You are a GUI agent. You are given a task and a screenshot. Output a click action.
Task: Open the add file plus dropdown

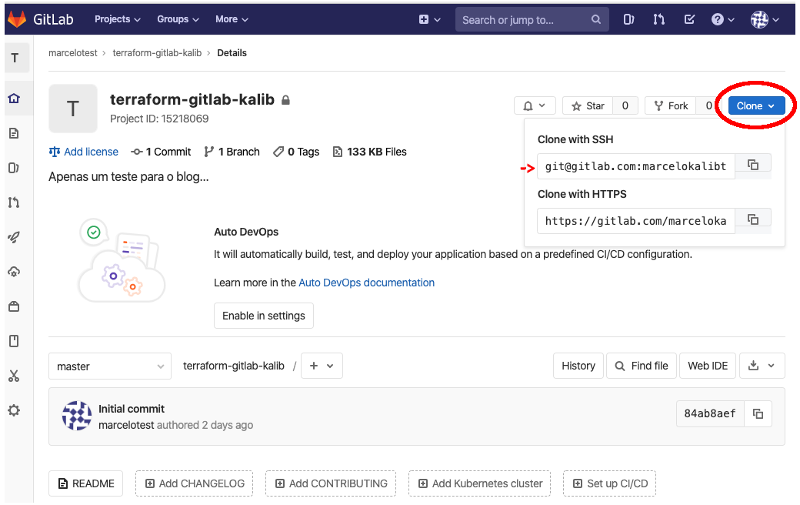tap(321, 366)
